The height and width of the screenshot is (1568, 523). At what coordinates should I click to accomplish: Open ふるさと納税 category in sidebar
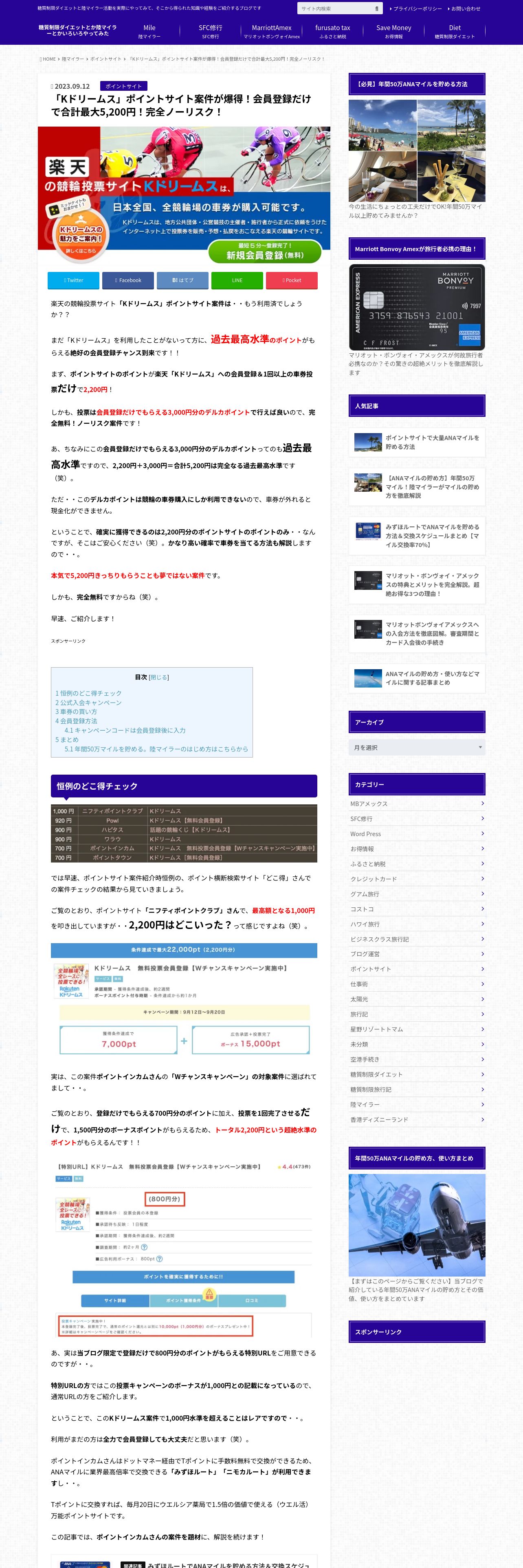tap(416, 864)
